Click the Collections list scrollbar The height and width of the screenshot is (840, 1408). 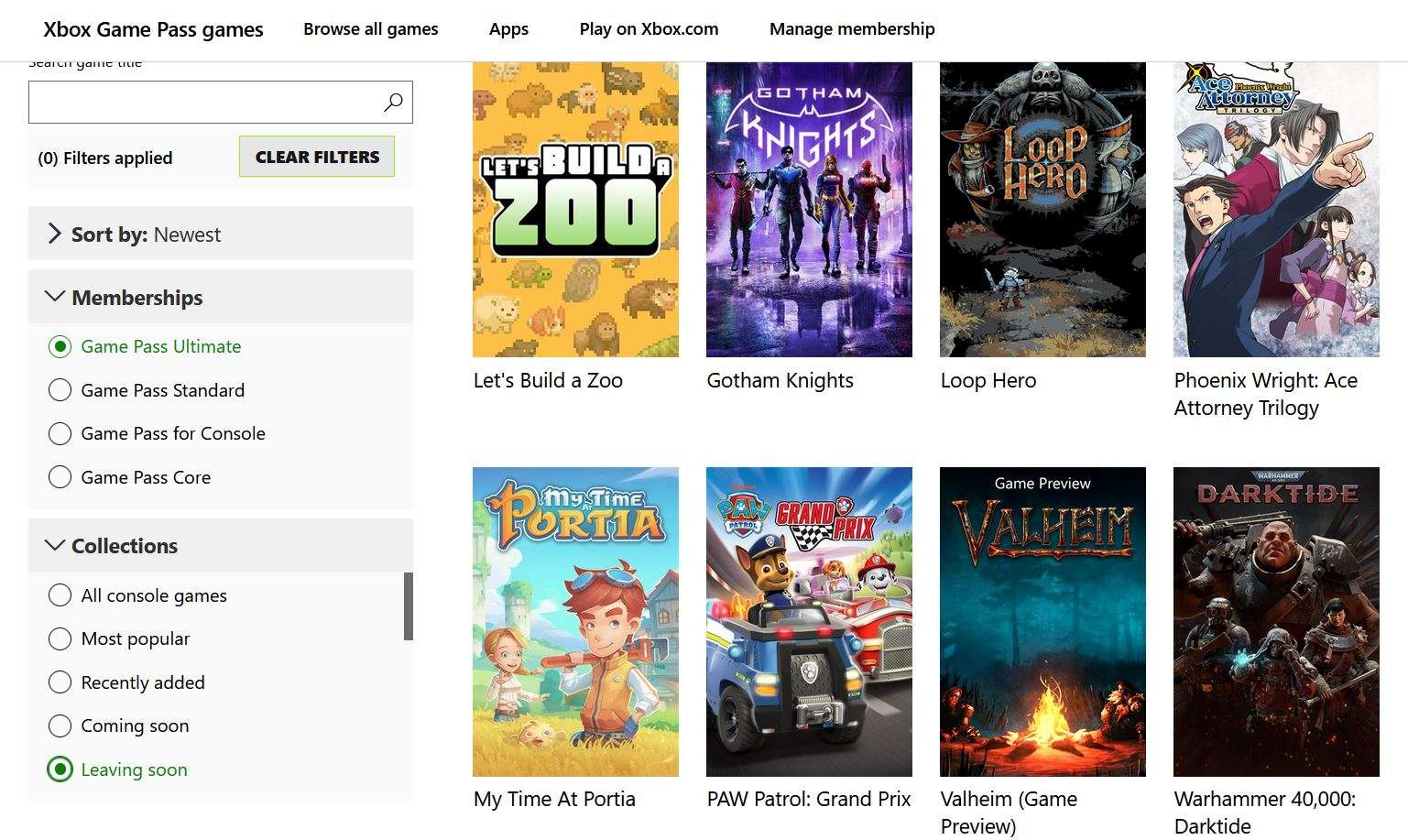point(409,606)
